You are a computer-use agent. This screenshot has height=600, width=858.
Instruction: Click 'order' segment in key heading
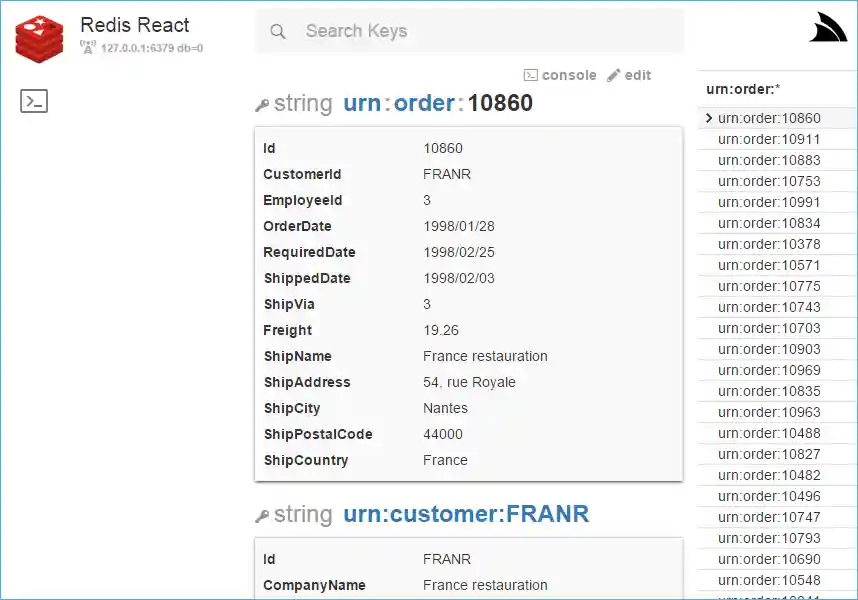point(424,103)
